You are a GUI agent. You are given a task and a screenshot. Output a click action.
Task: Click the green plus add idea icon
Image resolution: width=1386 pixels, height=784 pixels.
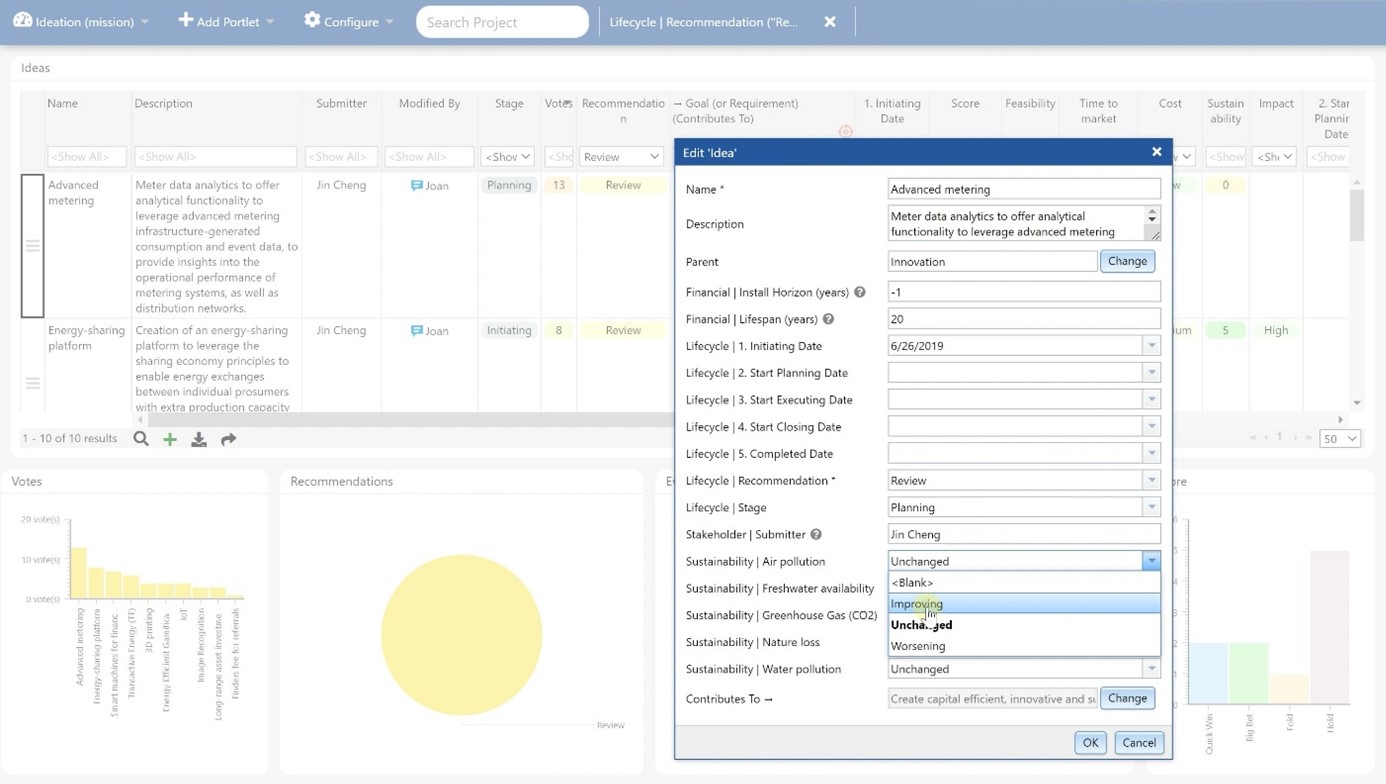coord(170,439)
